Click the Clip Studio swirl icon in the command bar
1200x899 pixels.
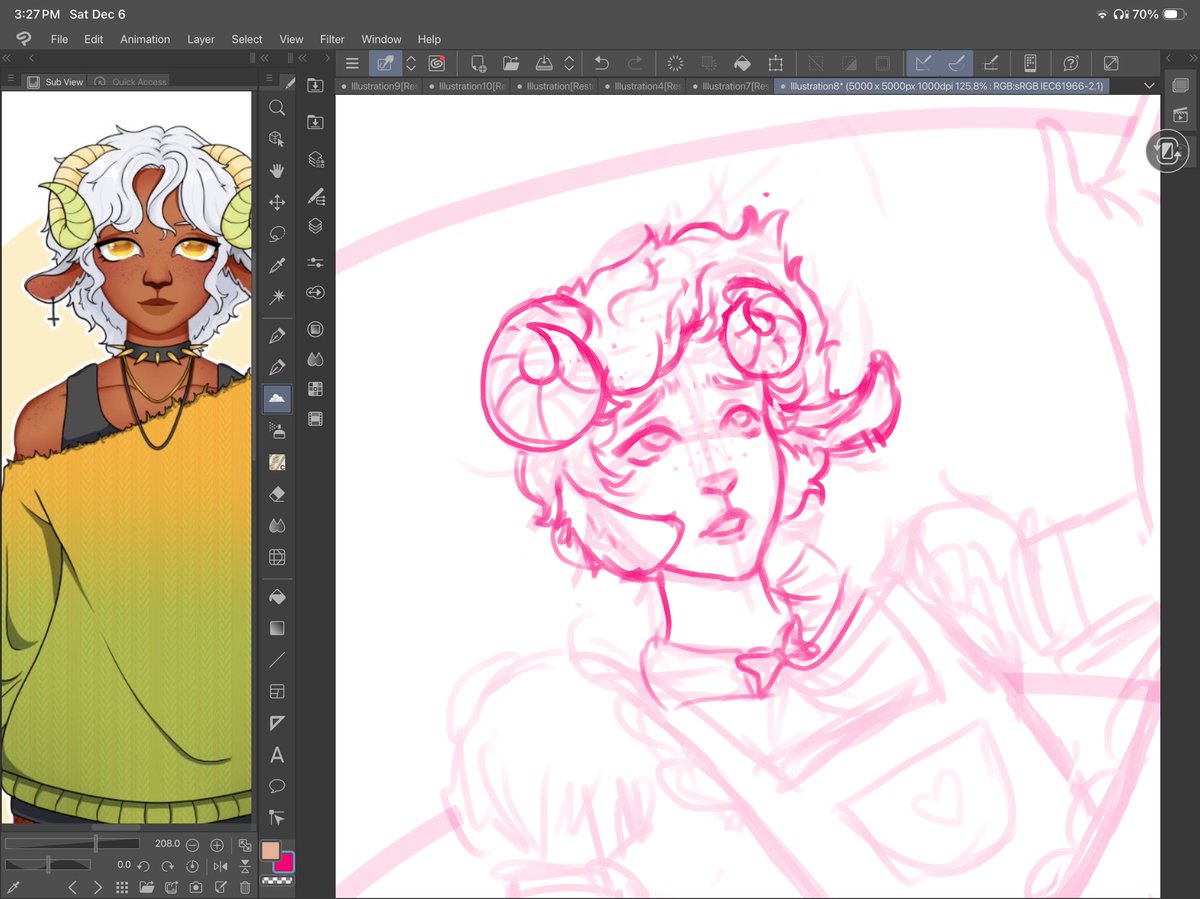(437, 64)
